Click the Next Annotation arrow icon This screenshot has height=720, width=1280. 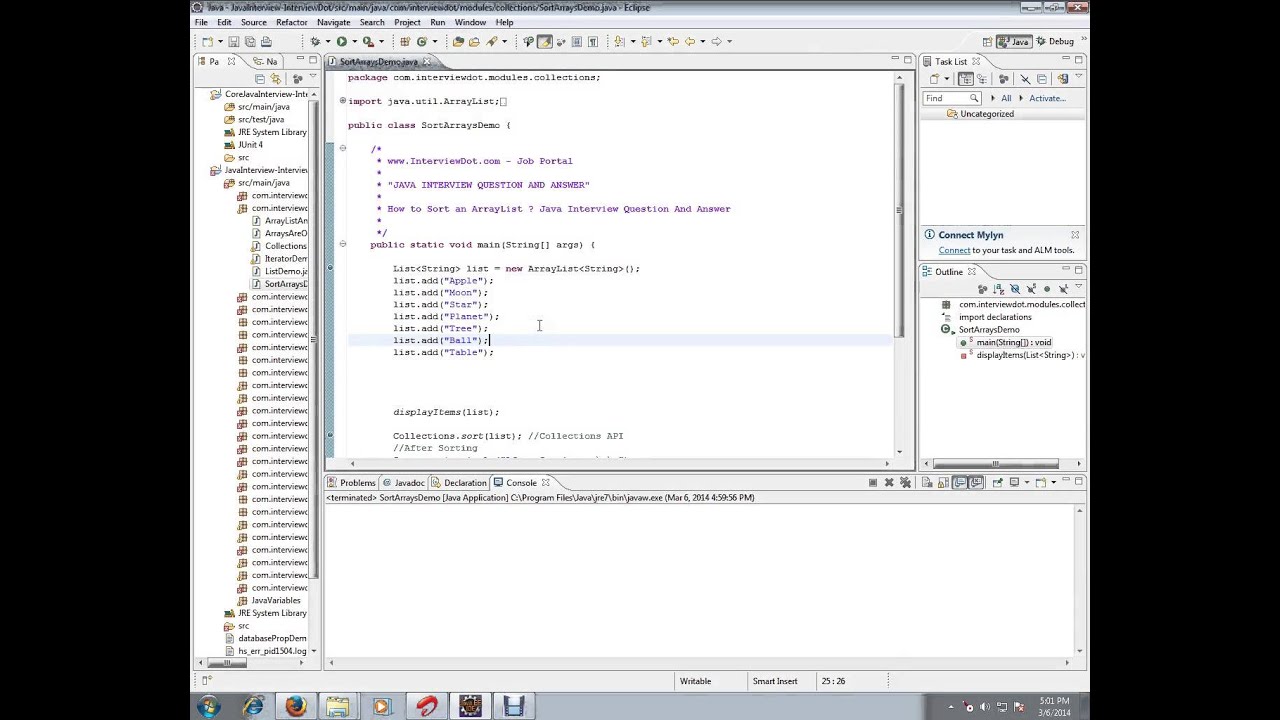click(620, 42)
